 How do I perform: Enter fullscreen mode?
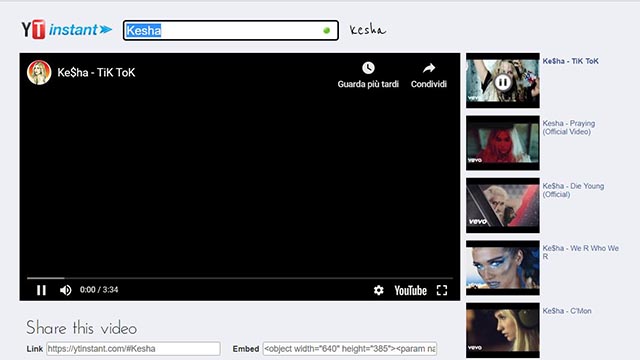[442, 290]
